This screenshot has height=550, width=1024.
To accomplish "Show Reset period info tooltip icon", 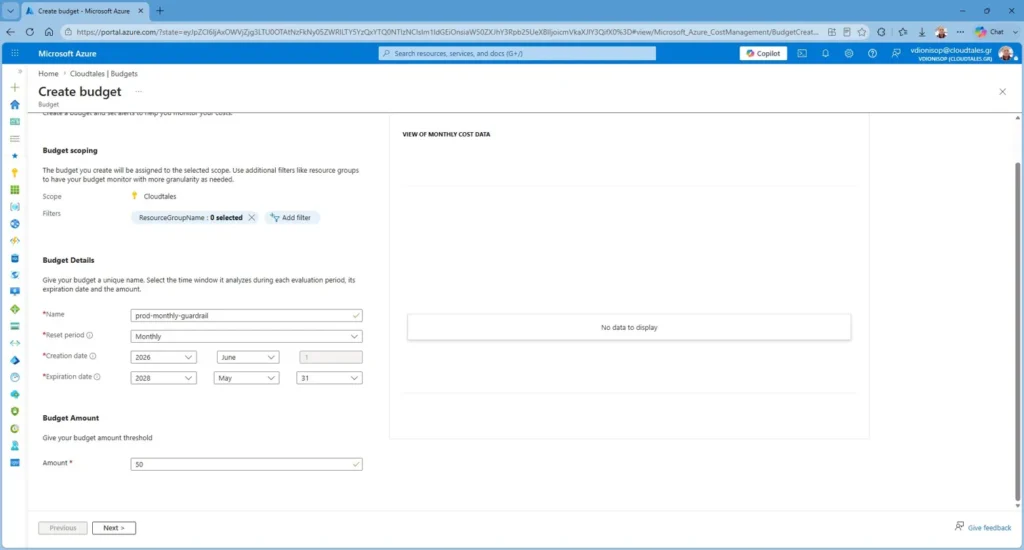I will point(90,335).
